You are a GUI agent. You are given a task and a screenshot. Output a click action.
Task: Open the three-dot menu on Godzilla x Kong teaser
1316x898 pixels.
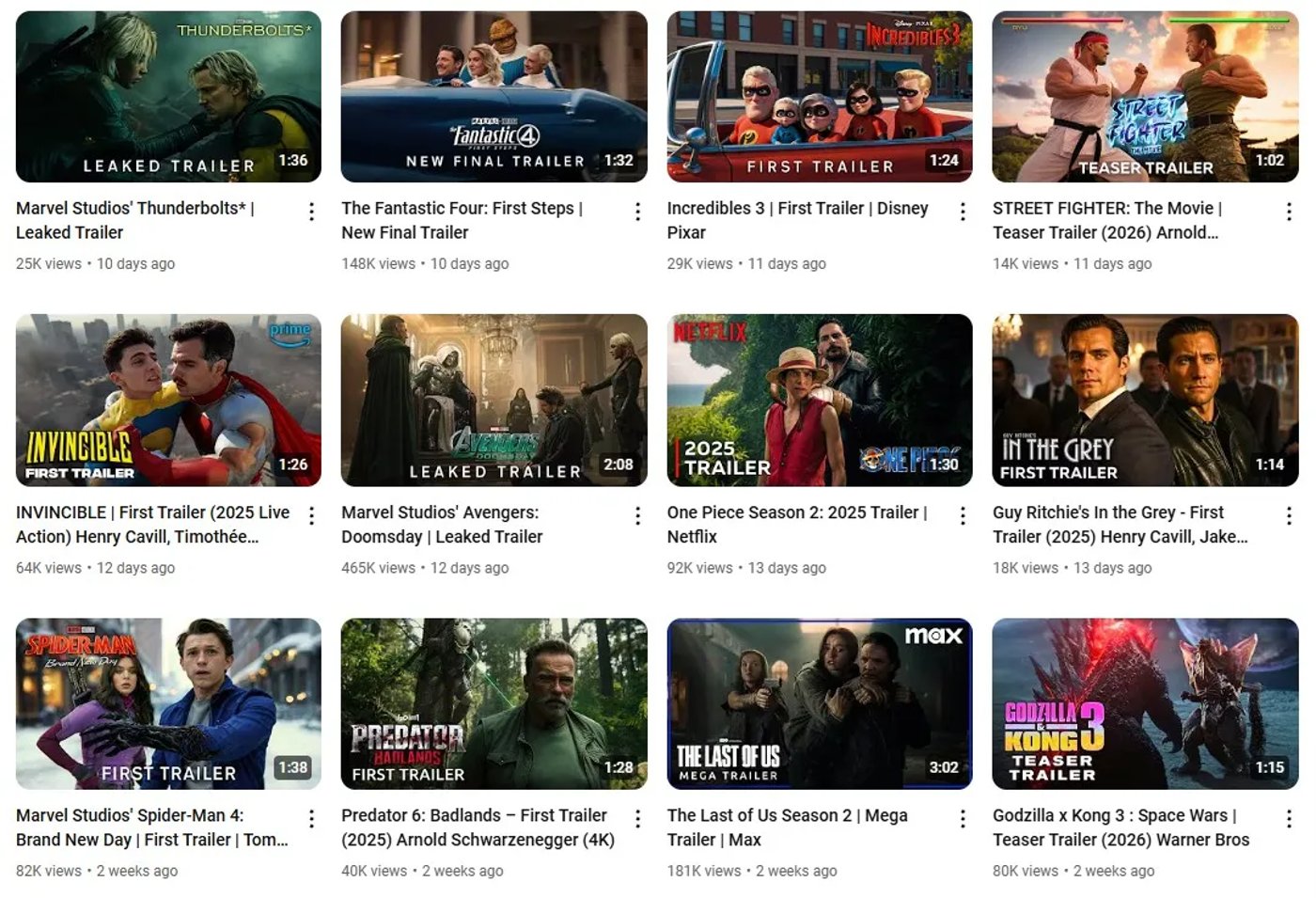[x=1289, y=819]
